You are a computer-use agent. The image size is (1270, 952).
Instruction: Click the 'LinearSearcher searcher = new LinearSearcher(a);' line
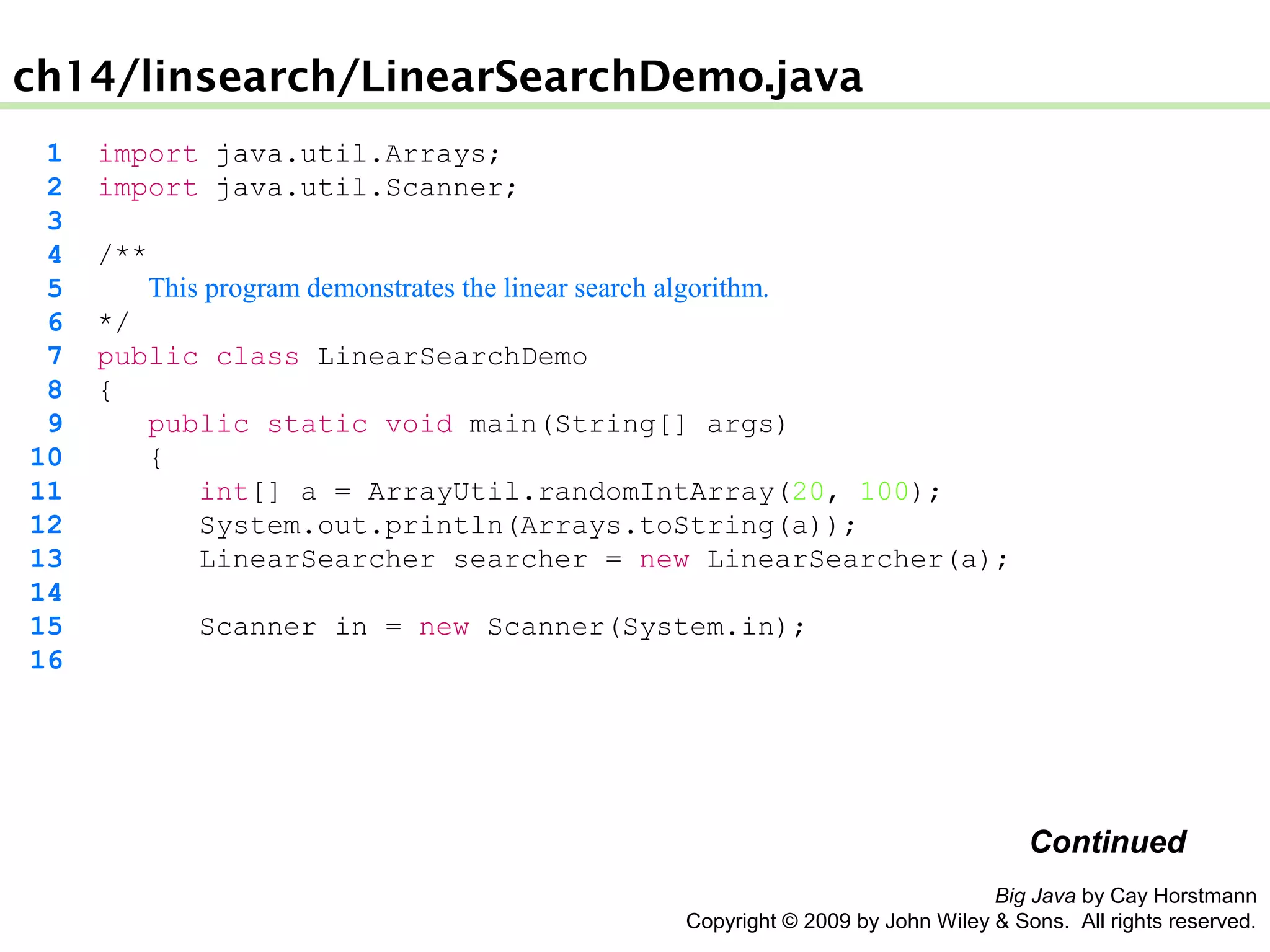(x=604, y=560)
